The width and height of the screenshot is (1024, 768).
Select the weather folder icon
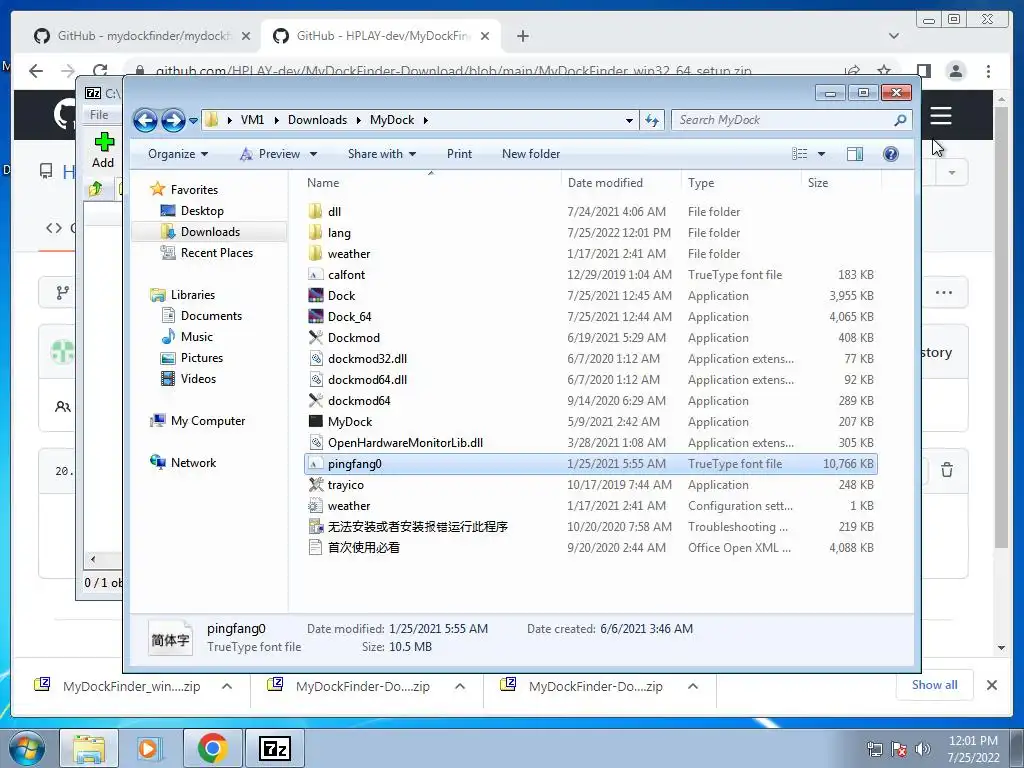point(315,253)
